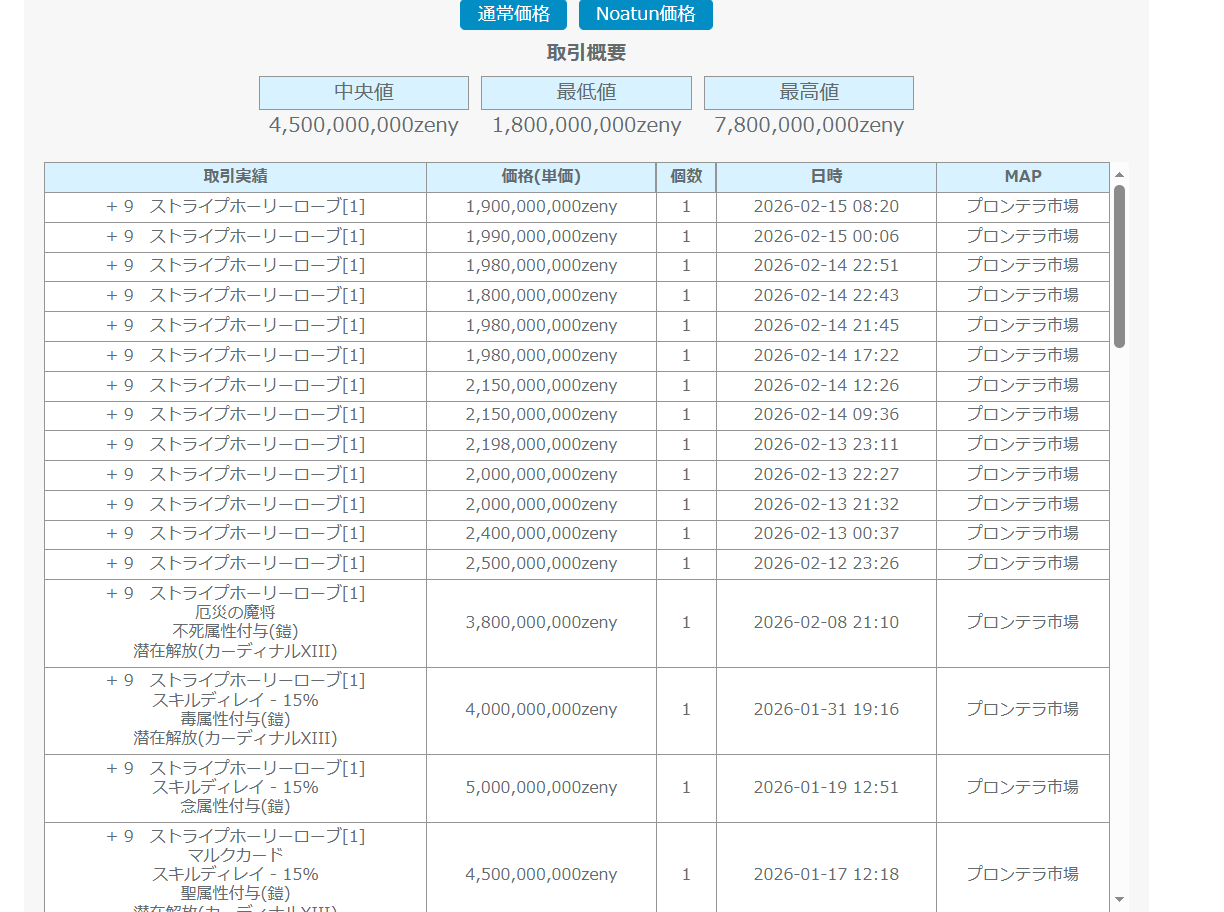Select the trade dated 2026-02-15 08:20
The height and width of the screenshot is (912, 1224).
826,207
